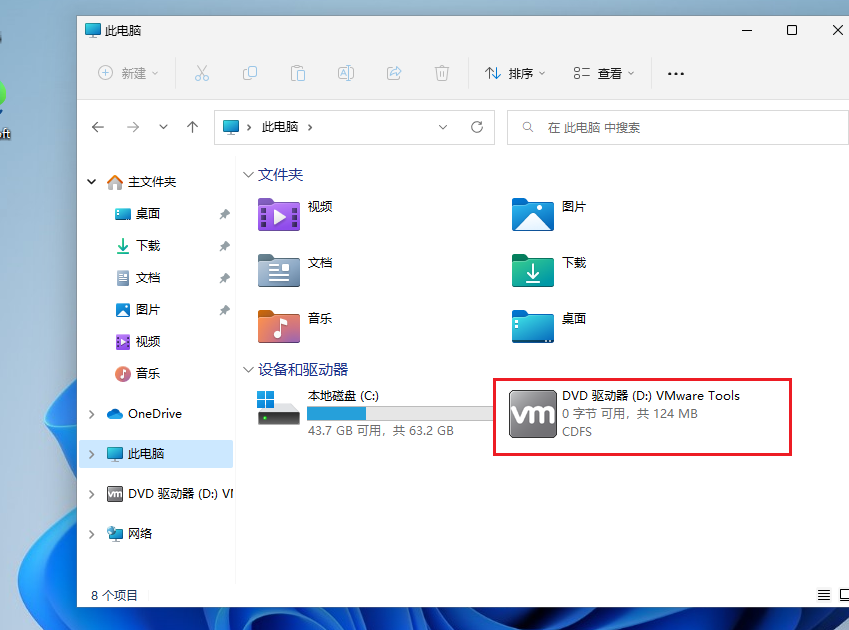Click the Cut scissors icon in toolbar
The width and height of the screenshot is (849, 630).
pyautogui.click(x=202, y=73)
